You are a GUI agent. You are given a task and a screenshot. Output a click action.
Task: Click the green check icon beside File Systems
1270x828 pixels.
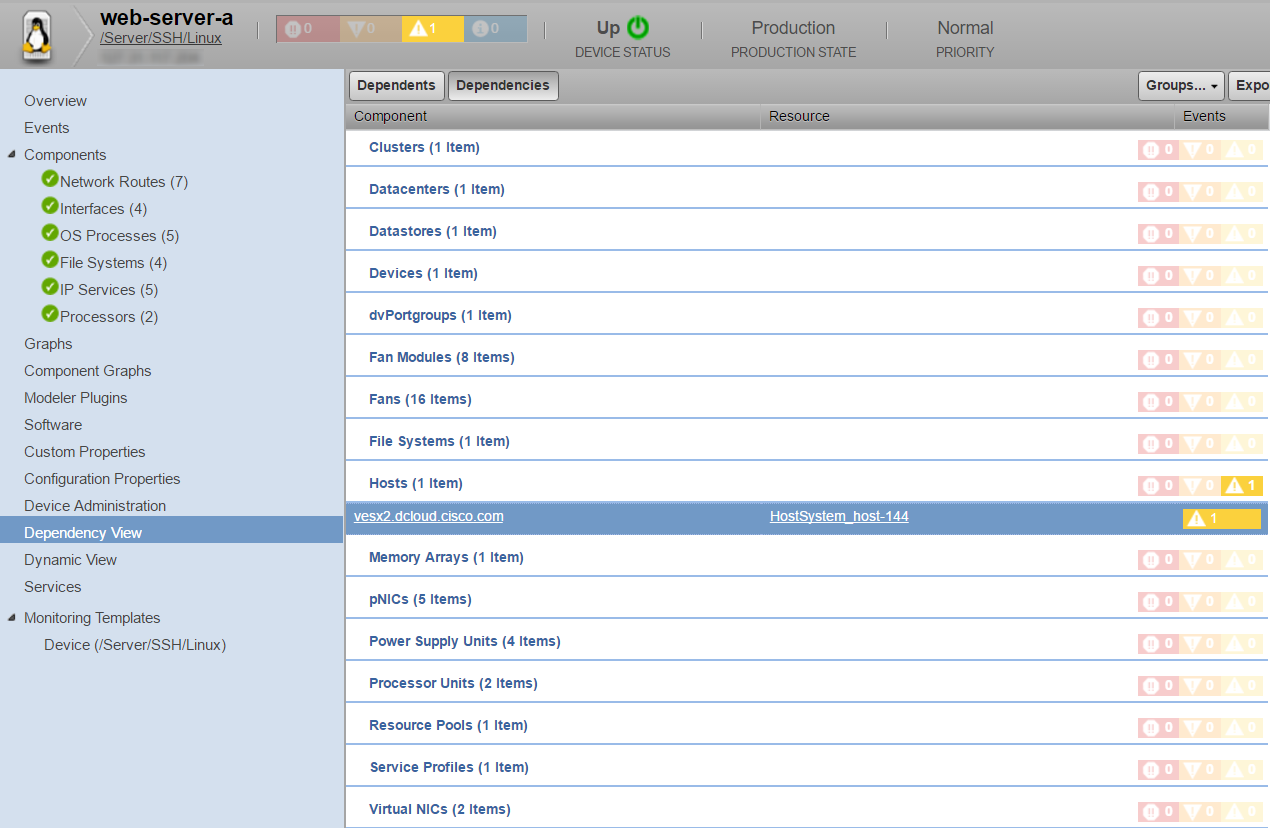point(50,260)
